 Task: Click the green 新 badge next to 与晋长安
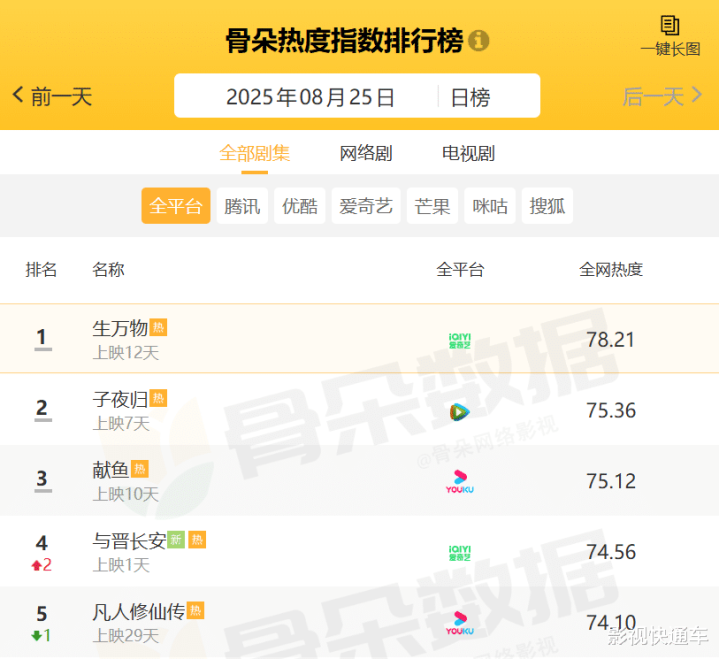click(176, 539)
